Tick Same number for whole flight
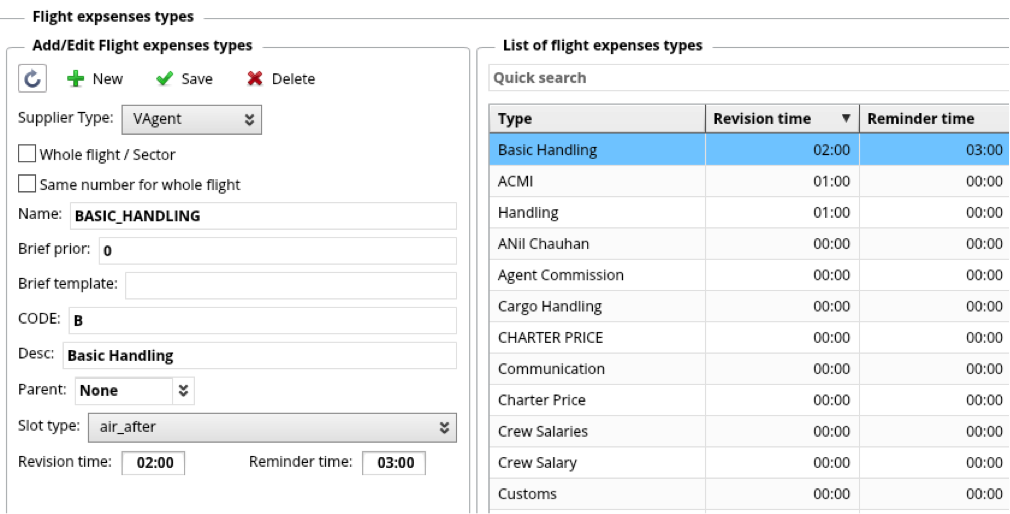This screenshot has height=514, width=1010. [27, 185]
